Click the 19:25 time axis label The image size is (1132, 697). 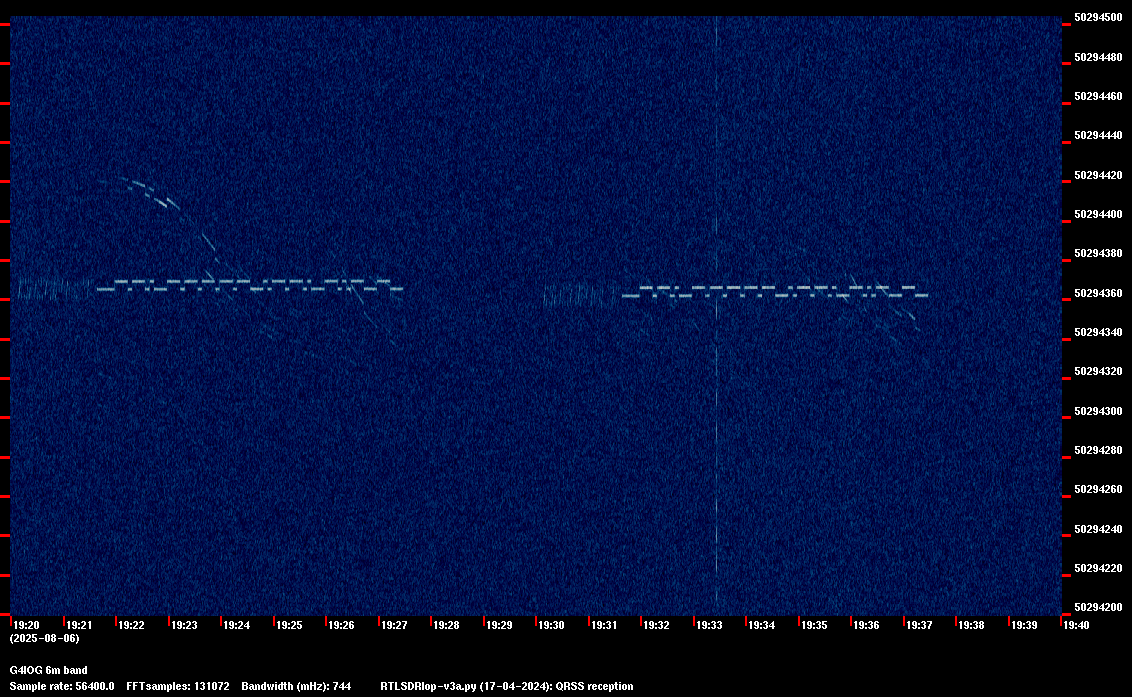[289, 625]
